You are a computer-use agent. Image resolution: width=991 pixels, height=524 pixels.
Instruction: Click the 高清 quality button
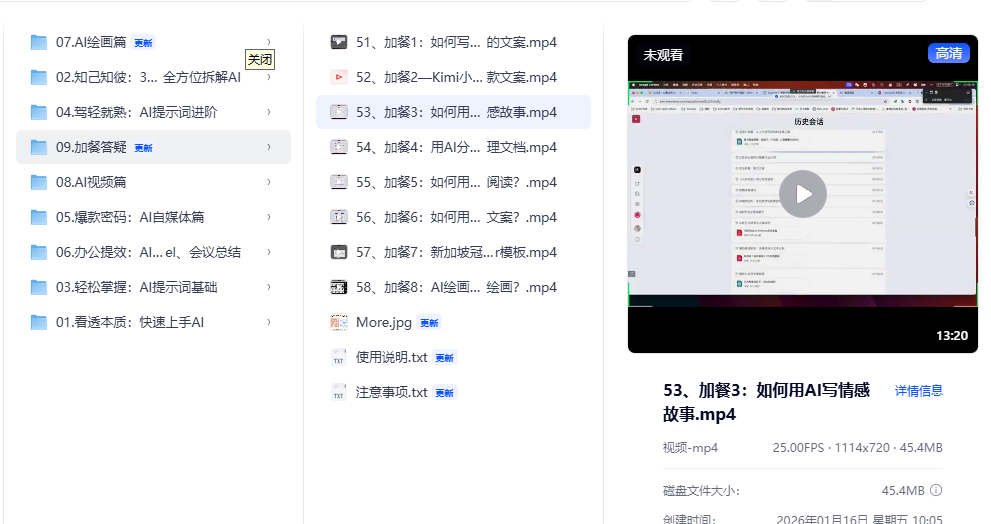click(948, 54)
